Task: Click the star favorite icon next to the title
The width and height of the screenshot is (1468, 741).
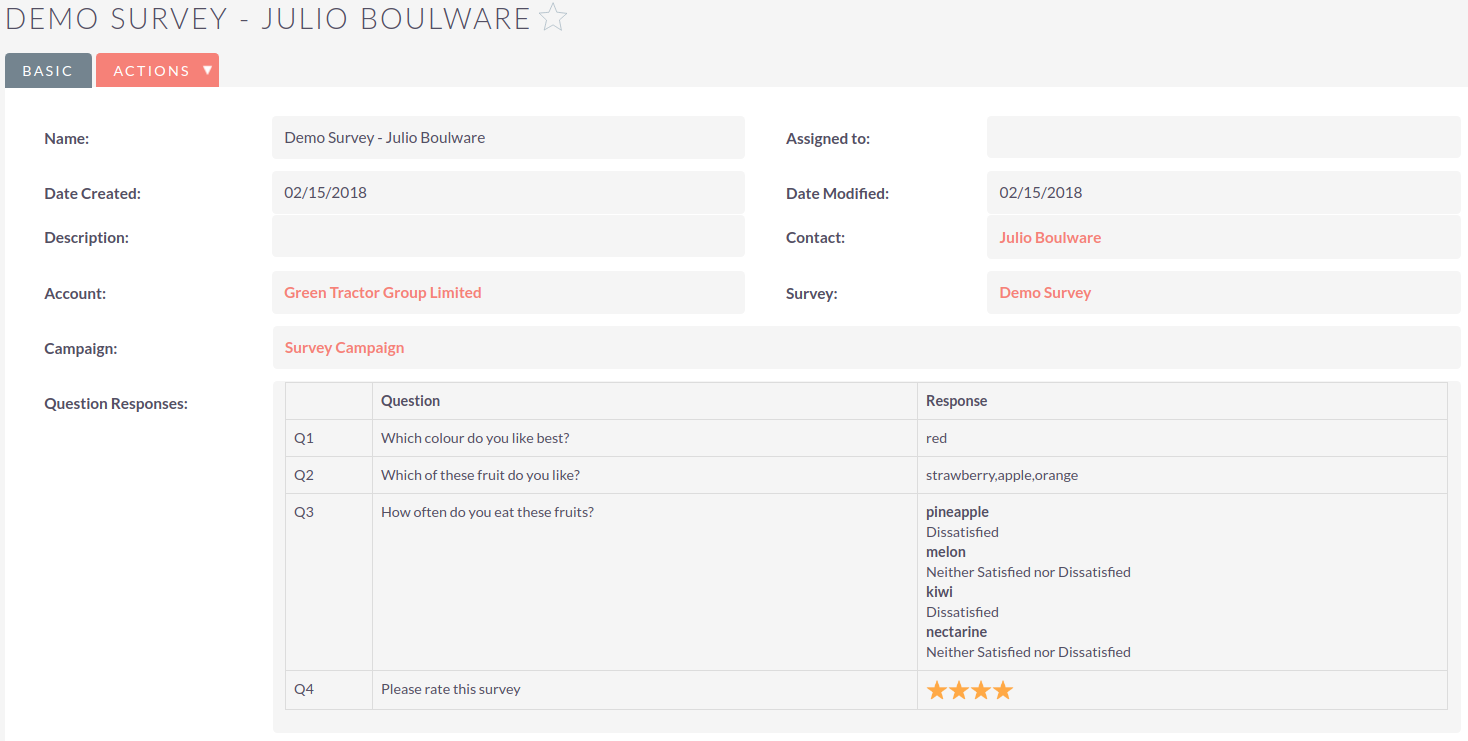Action: (552, 17)
